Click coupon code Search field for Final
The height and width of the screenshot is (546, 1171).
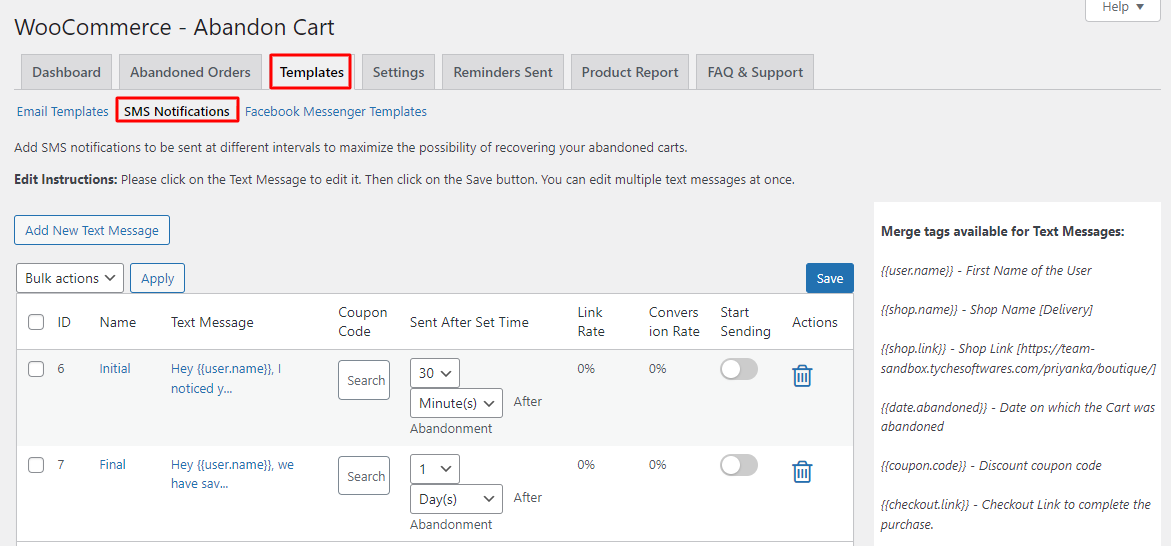point(364,476)
